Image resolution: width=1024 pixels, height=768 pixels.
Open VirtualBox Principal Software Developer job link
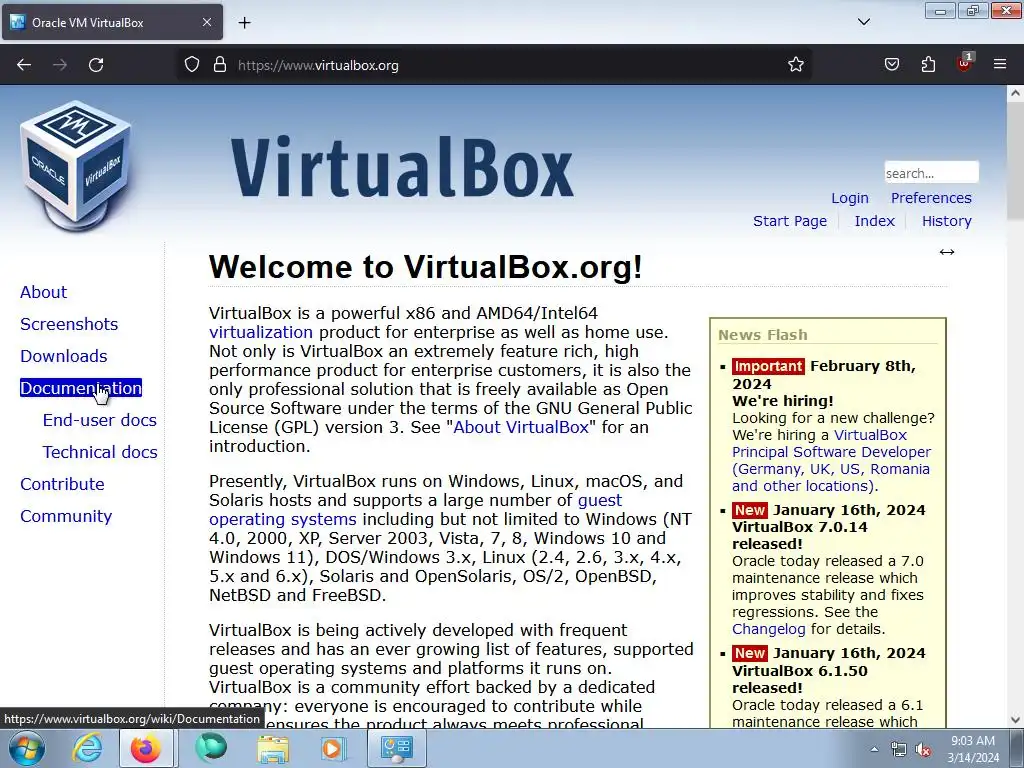pos(831,460)
